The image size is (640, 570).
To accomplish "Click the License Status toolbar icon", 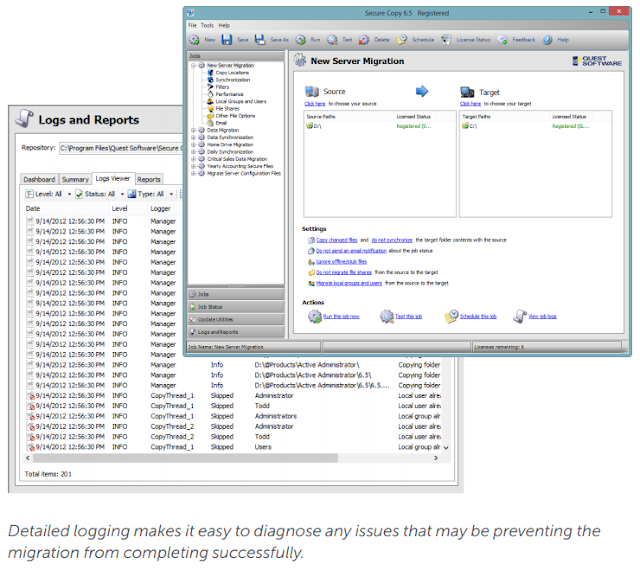I will 447,40.
